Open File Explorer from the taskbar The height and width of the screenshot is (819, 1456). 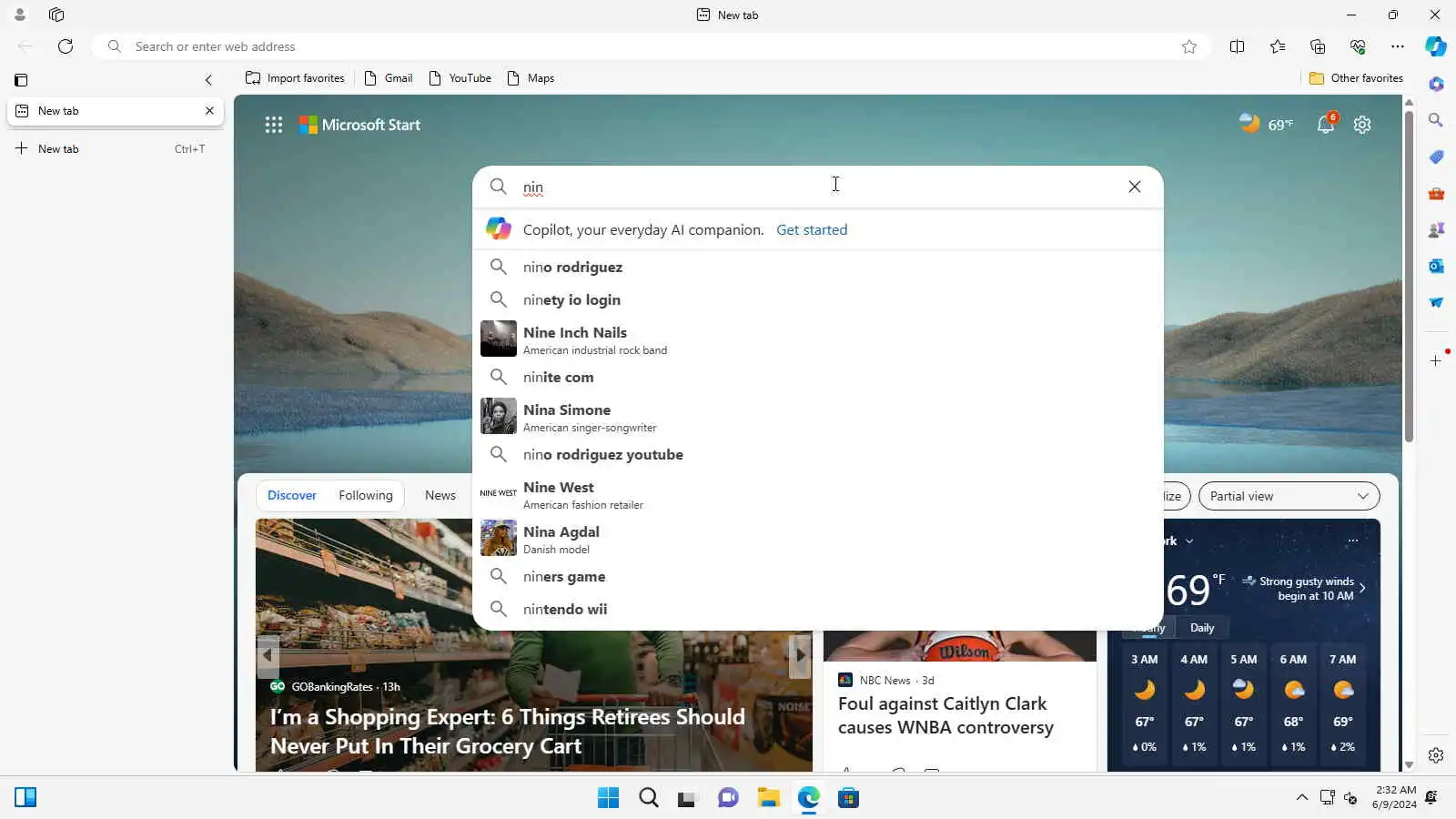pos(768,798)
